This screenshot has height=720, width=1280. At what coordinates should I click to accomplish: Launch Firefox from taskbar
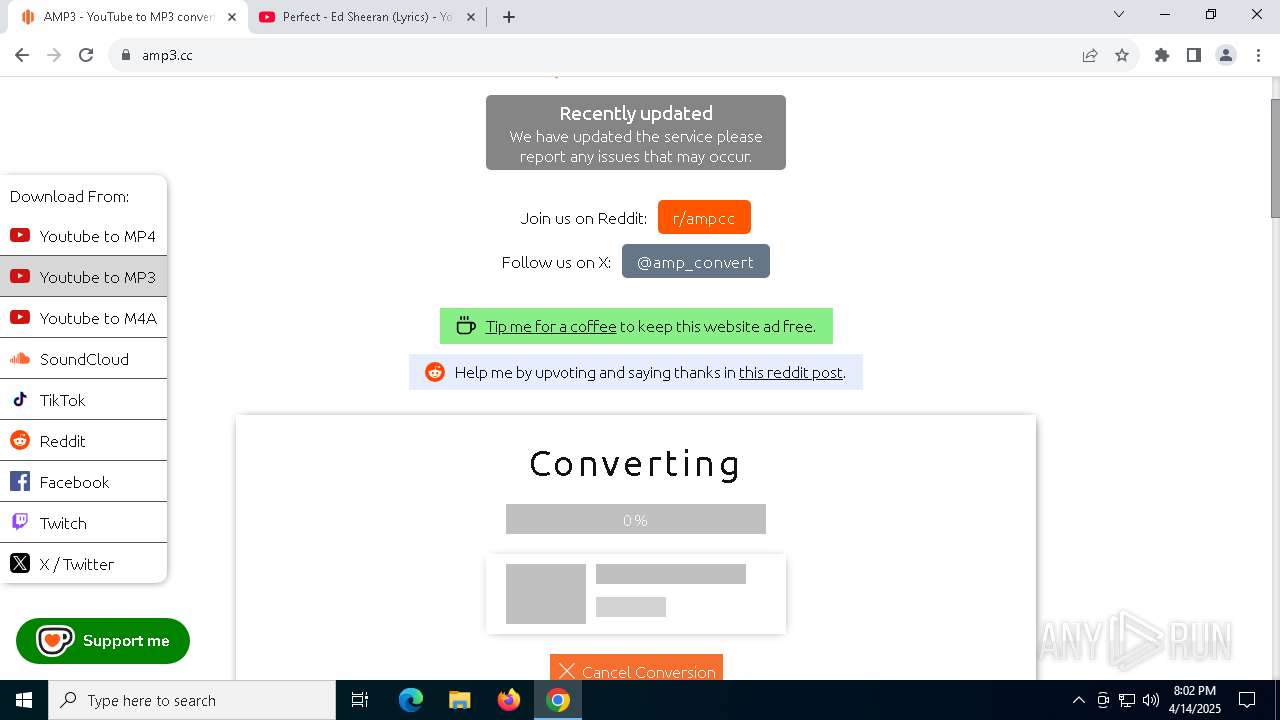pyautogui.click(x=509, y=700)
